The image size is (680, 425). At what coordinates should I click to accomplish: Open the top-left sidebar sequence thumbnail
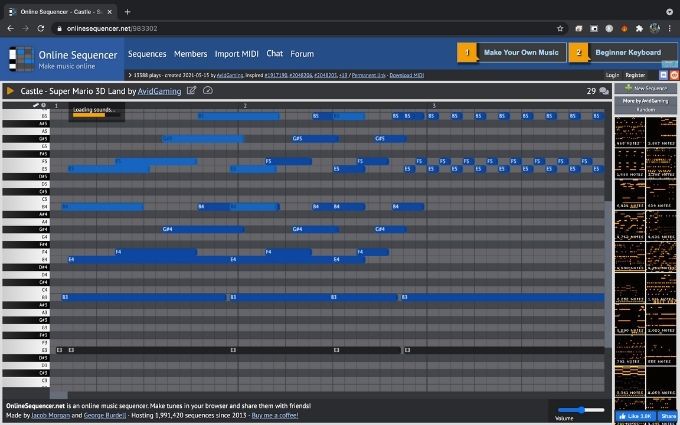630,131
